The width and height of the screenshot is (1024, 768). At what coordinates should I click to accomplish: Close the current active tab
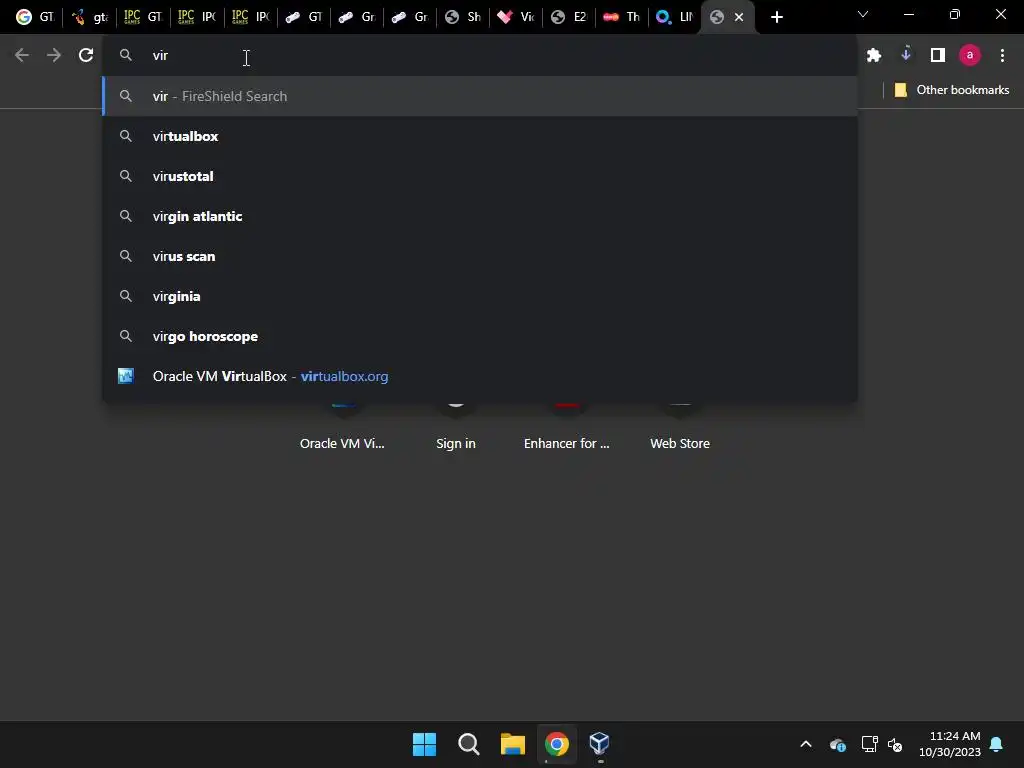[x=739, y=18]
